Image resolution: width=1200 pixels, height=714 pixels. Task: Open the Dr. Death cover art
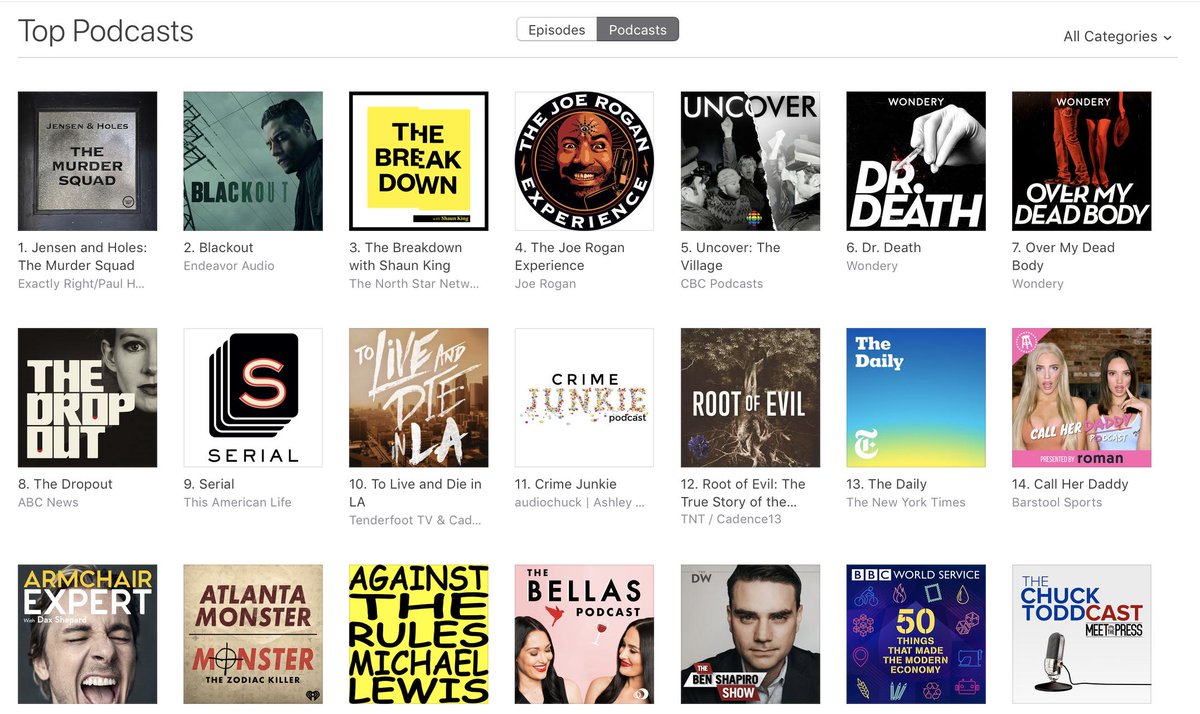pyautogui.click(x=916, y=161)
